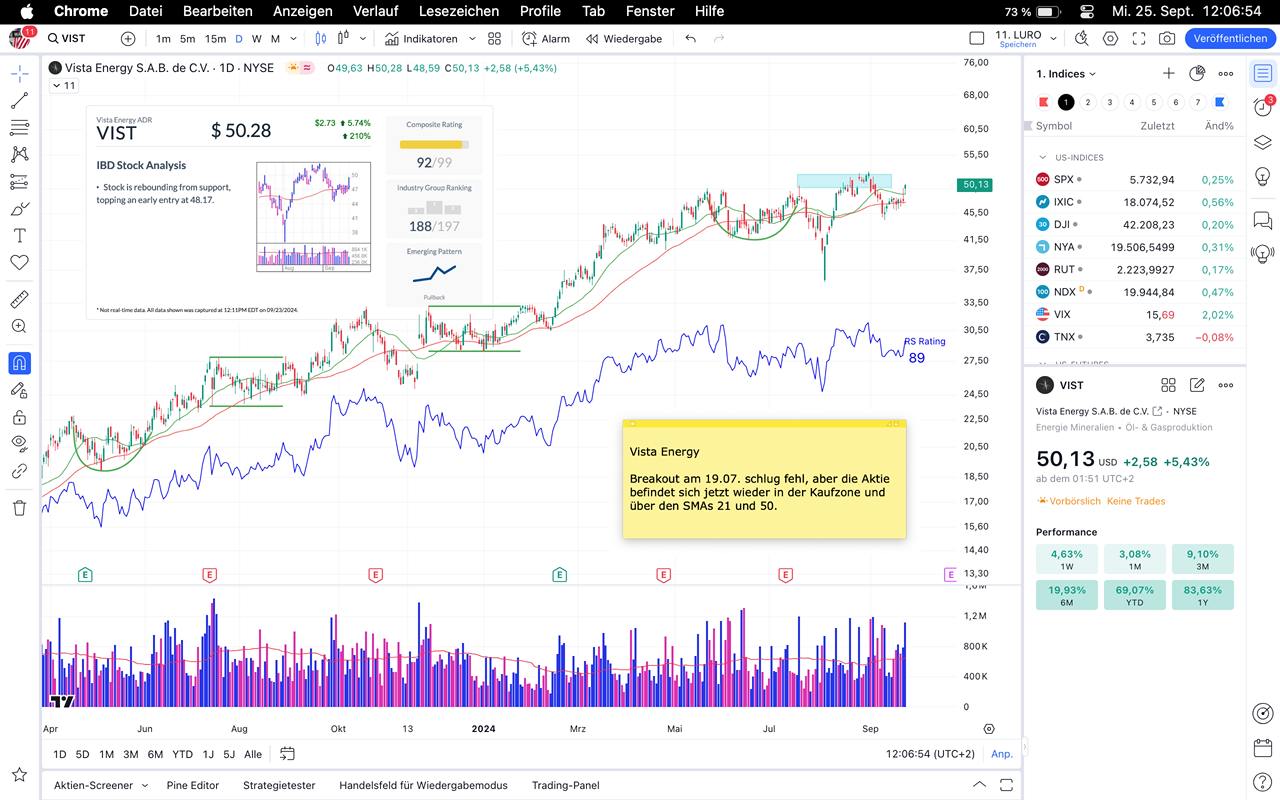Viewport: 1280px width, 800px height.
Task: Open the 1. Indices watchlist dropdown
Action: tap(1066, 74)
